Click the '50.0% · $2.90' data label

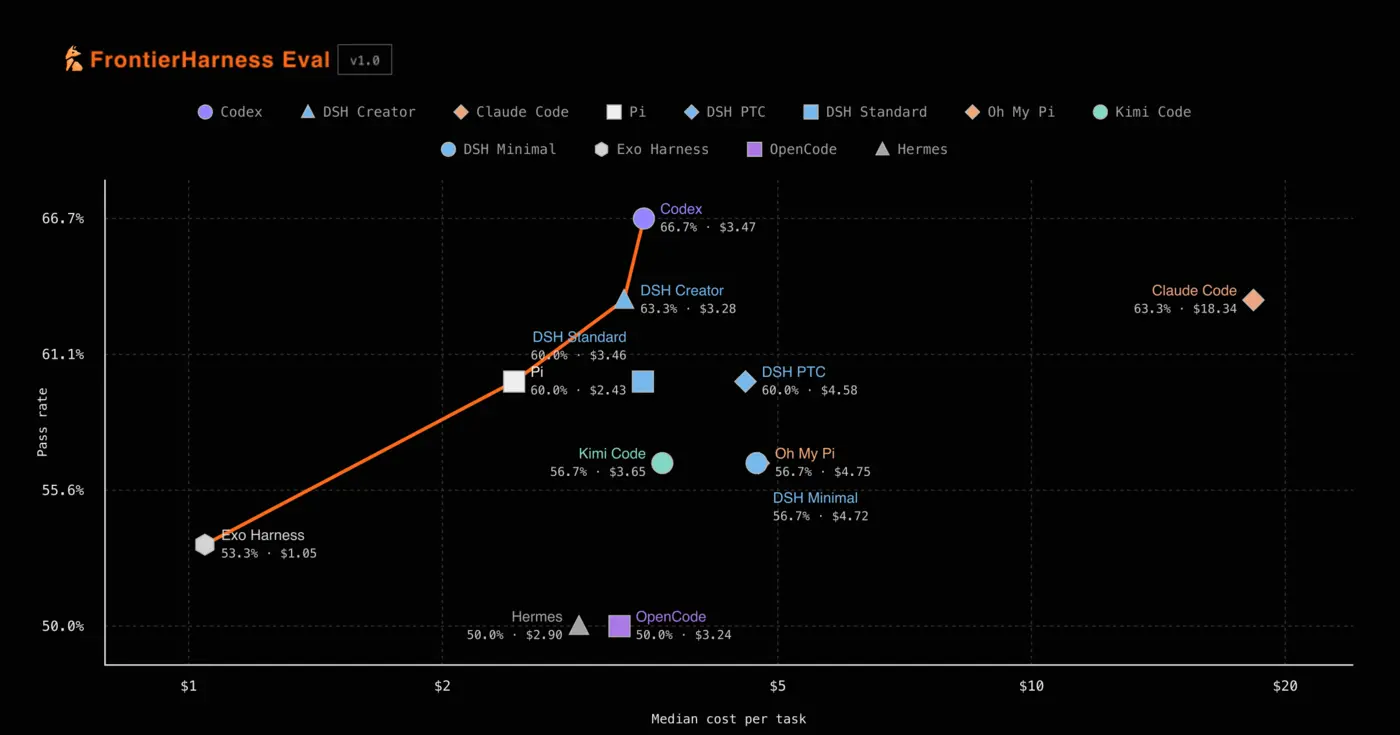pos(515,635)
